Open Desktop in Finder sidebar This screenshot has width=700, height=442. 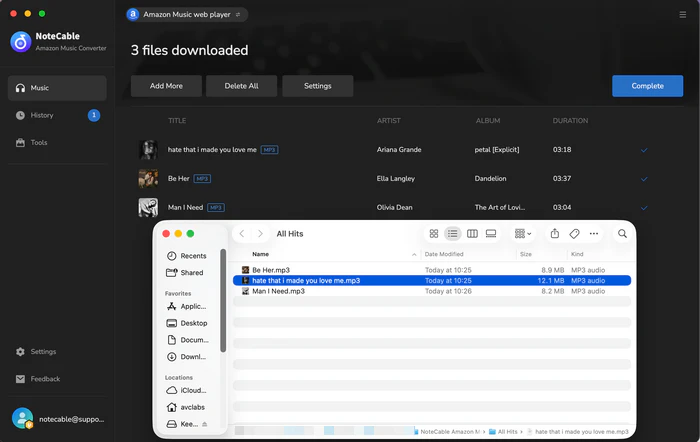click(x=187, y=323)
